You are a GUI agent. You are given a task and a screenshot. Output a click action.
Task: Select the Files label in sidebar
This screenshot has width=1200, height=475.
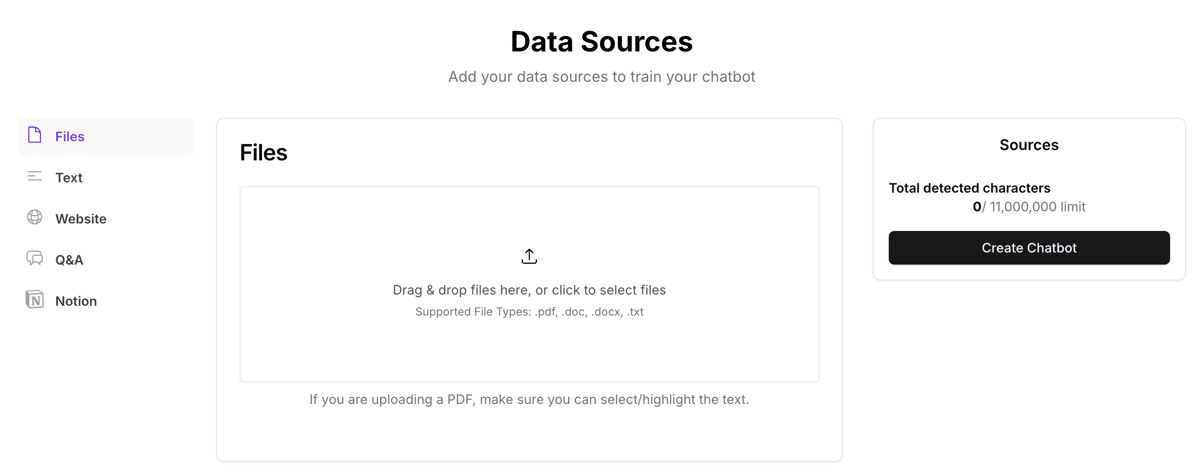point(70,137)
